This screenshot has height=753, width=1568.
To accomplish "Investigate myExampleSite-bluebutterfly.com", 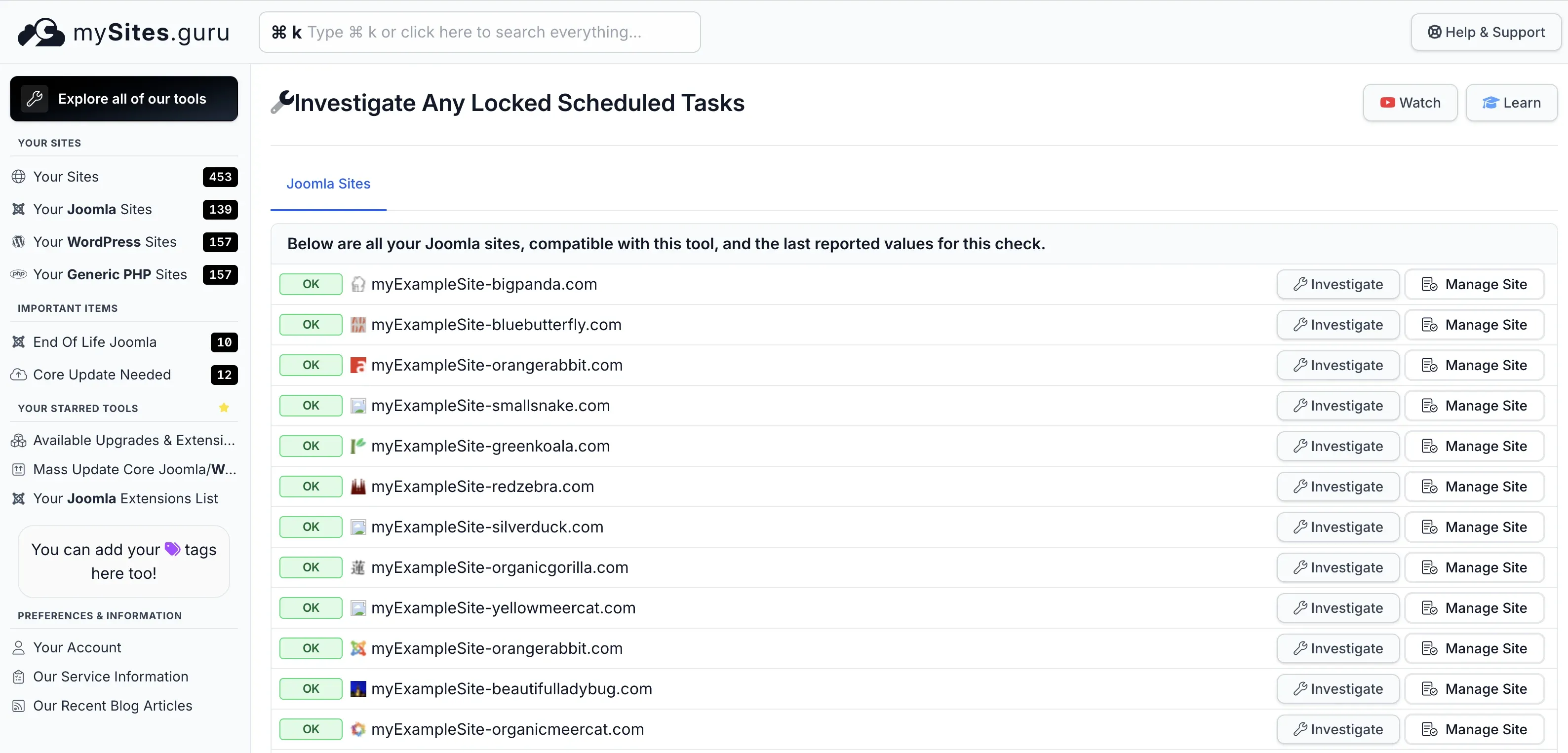I will tap(1337, 324).
